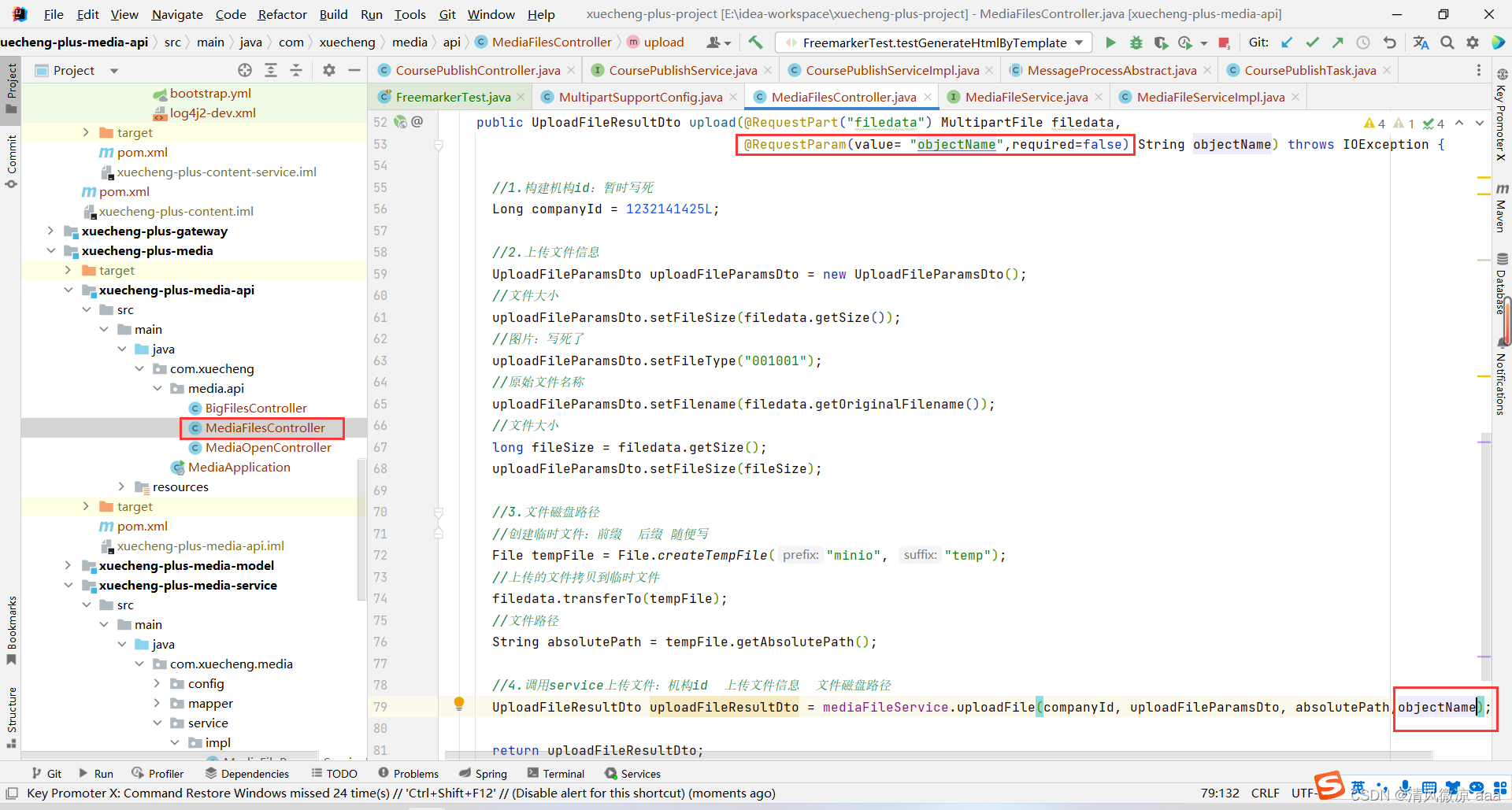Click CRLF line separator in status bar
Viewport: 1512px width, 810px height.
1265,793
